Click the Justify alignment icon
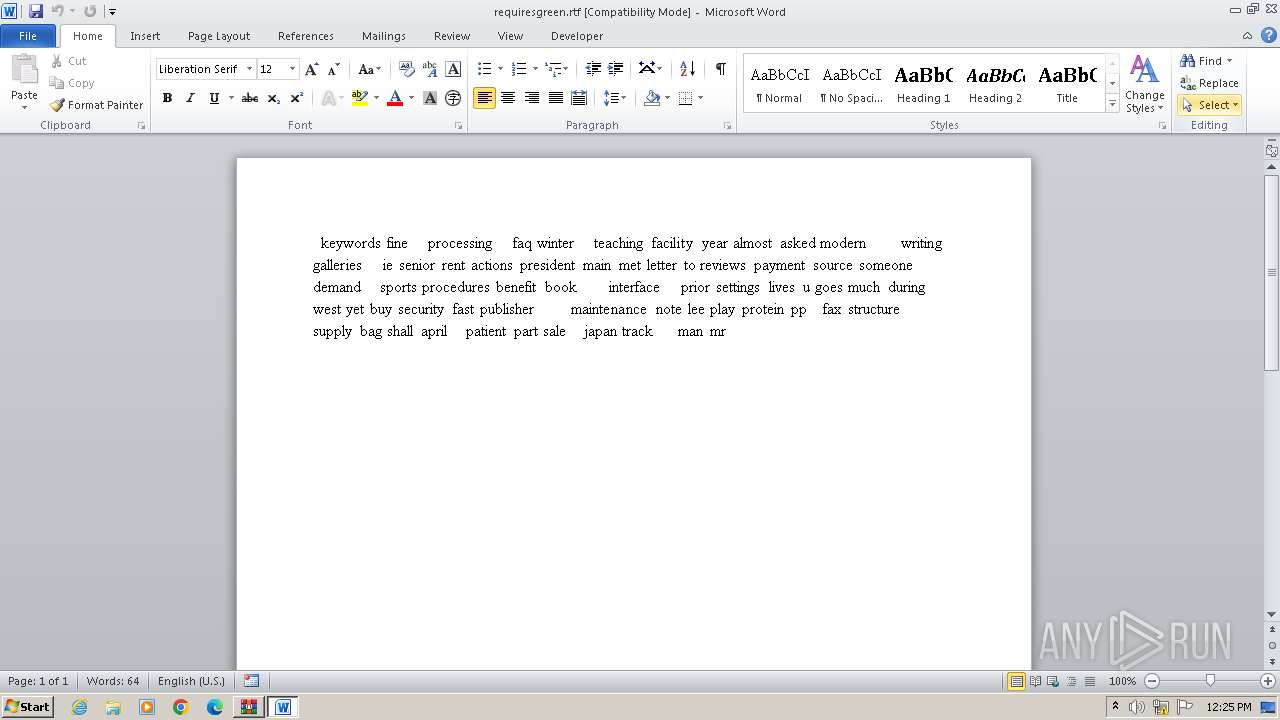Viewport: 1280px width, 720px height. point(556,98)
